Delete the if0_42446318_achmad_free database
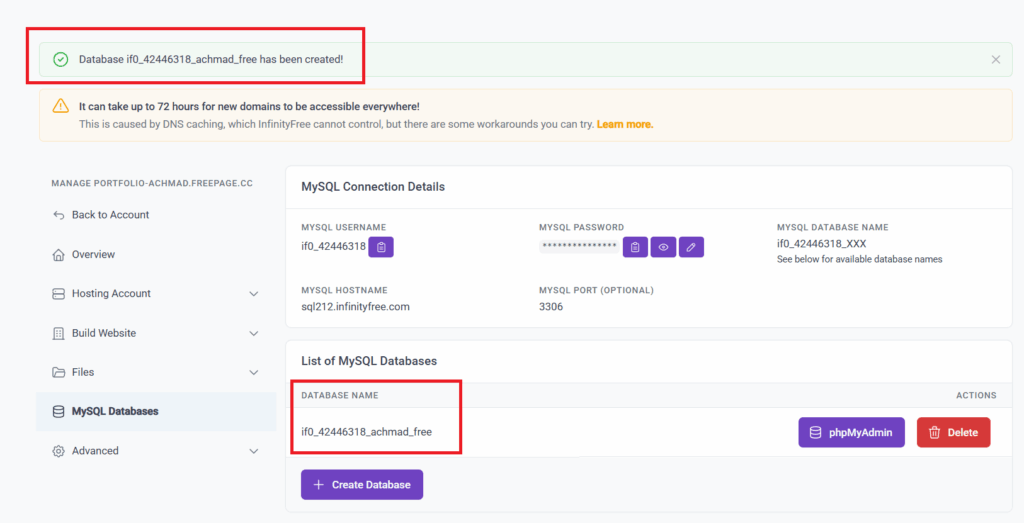 pyautogui.click(x=953, y=432)
